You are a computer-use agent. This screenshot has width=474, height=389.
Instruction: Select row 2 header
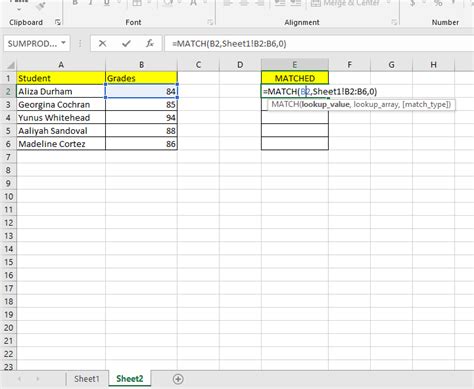click(8, 91)
